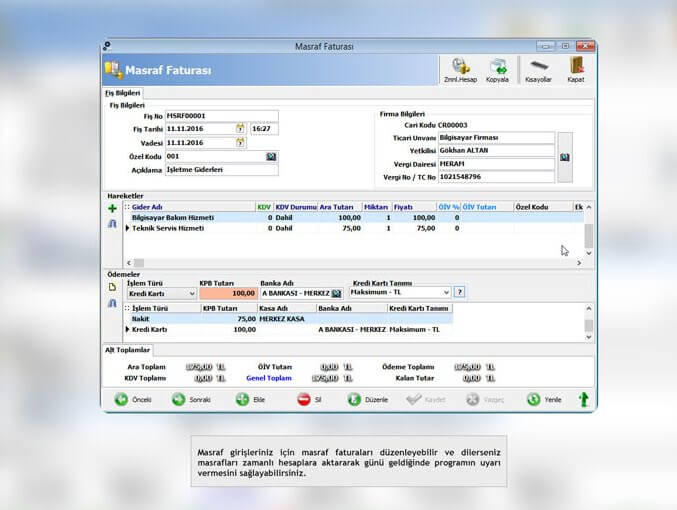
Task: Select the Fiş Bilgileri tab
Action: pyautogui.click(x=123, y=93)
